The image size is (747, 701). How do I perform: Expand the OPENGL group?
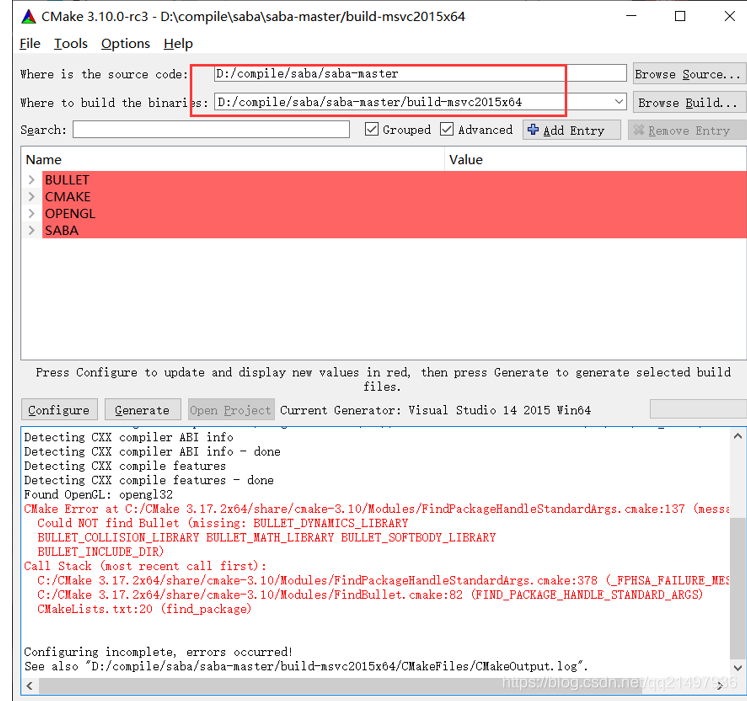click(31, 213)
